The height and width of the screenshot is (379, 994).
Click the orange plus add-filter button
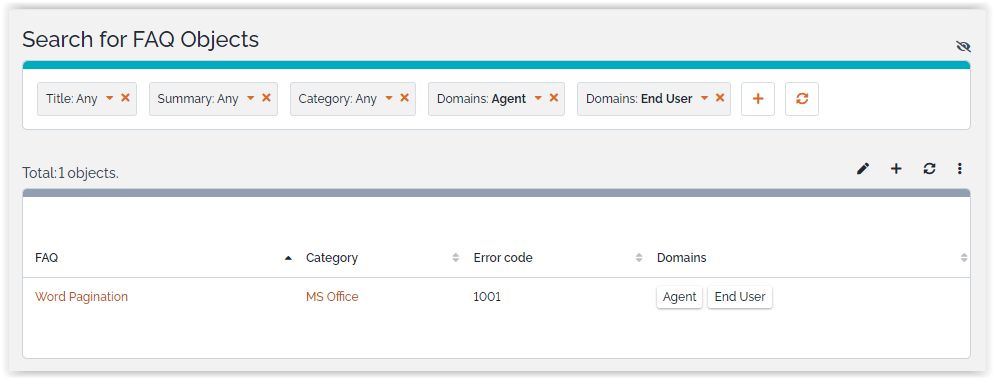[x=758, y=99]
